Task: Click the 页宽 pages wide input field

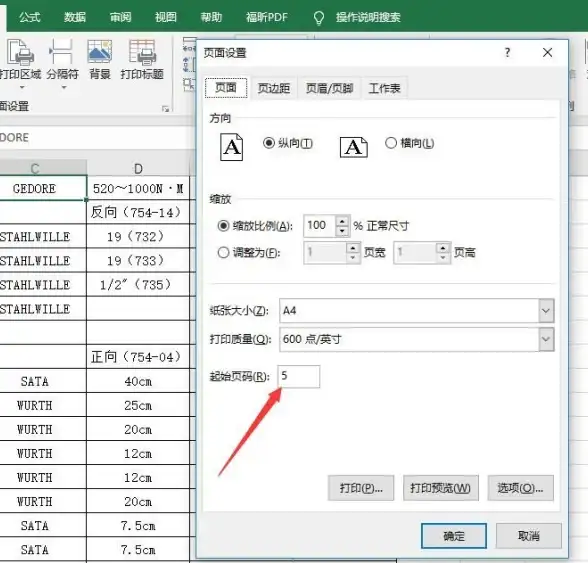Action: pyautogui.click(x=326, y=253)
